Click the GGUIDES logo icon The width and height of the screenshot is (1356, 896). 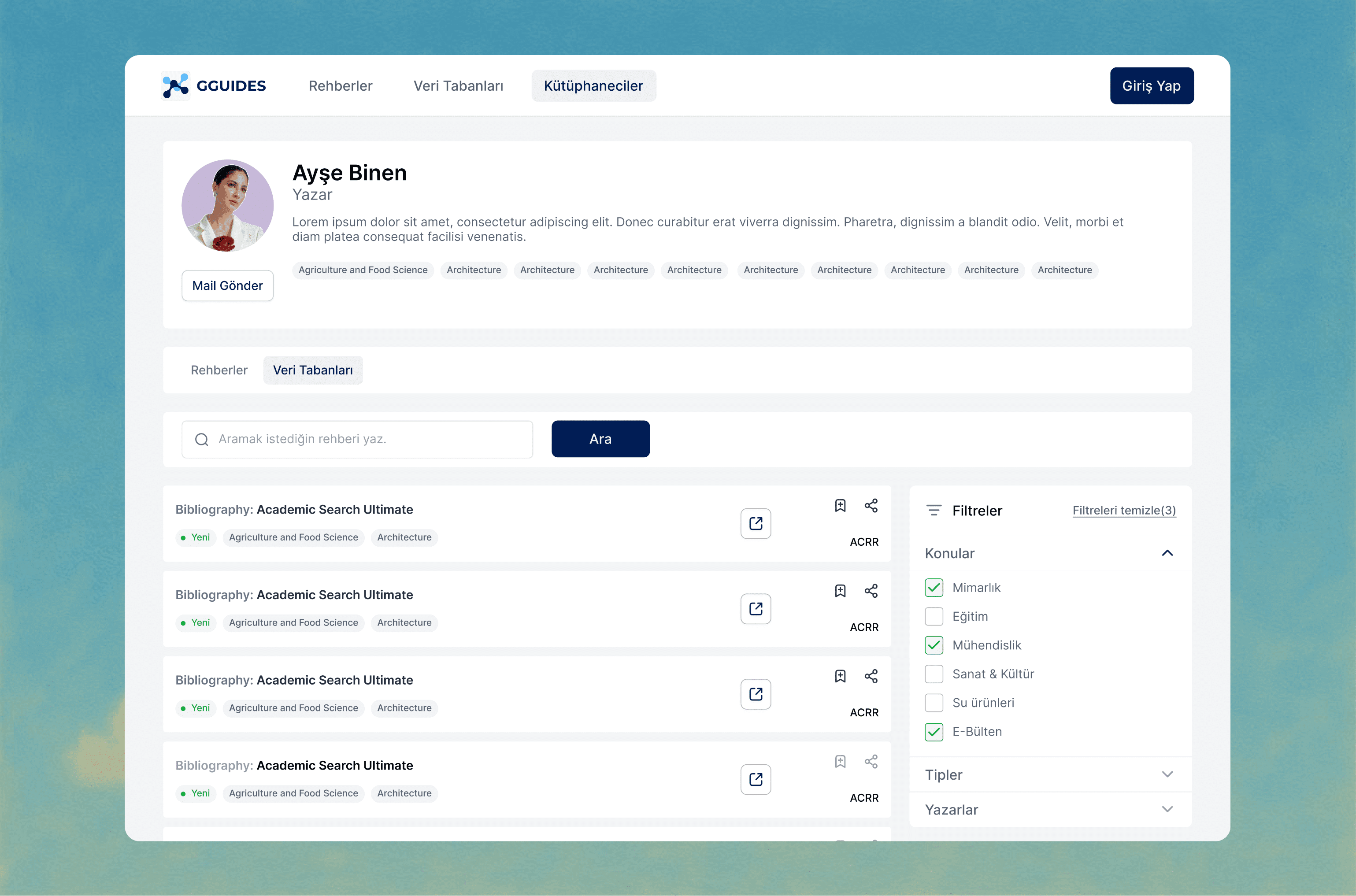(175, 86)
